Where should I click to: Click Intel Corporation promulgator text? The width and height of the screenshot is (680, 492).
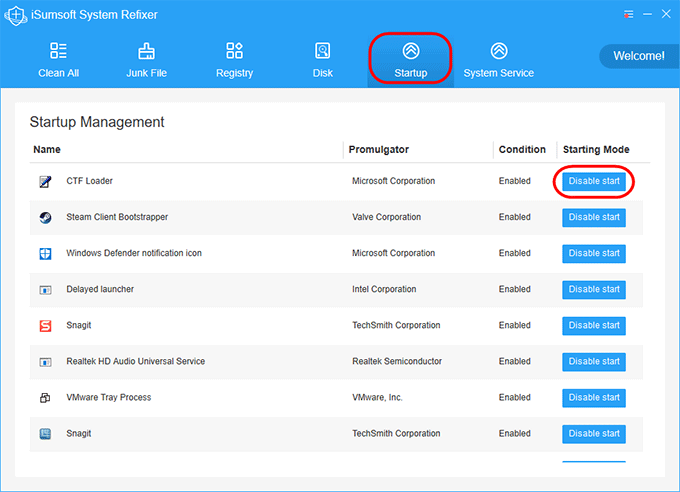click(x=384, y=289)
